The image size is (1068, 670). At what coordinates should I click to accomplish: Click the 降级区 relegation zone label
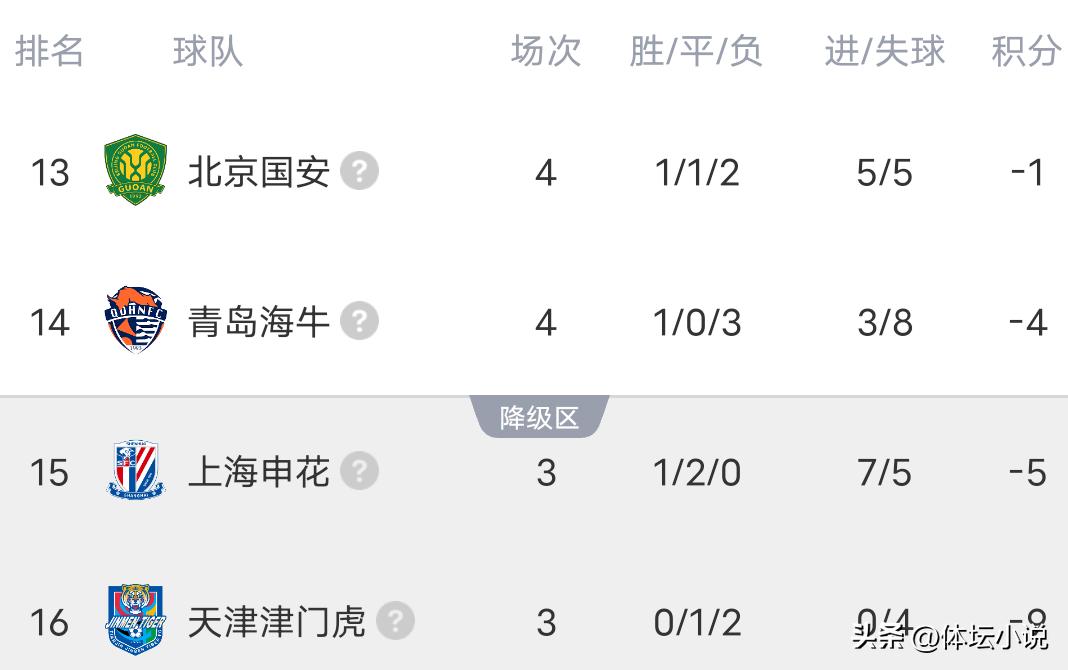[x=540, y=417]
